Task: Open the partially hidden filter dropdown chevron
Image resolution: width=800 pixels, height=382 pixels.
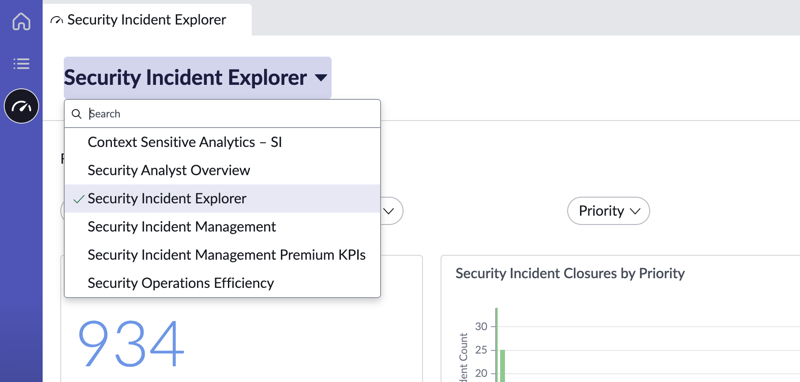Action: [x=389, y=211]
